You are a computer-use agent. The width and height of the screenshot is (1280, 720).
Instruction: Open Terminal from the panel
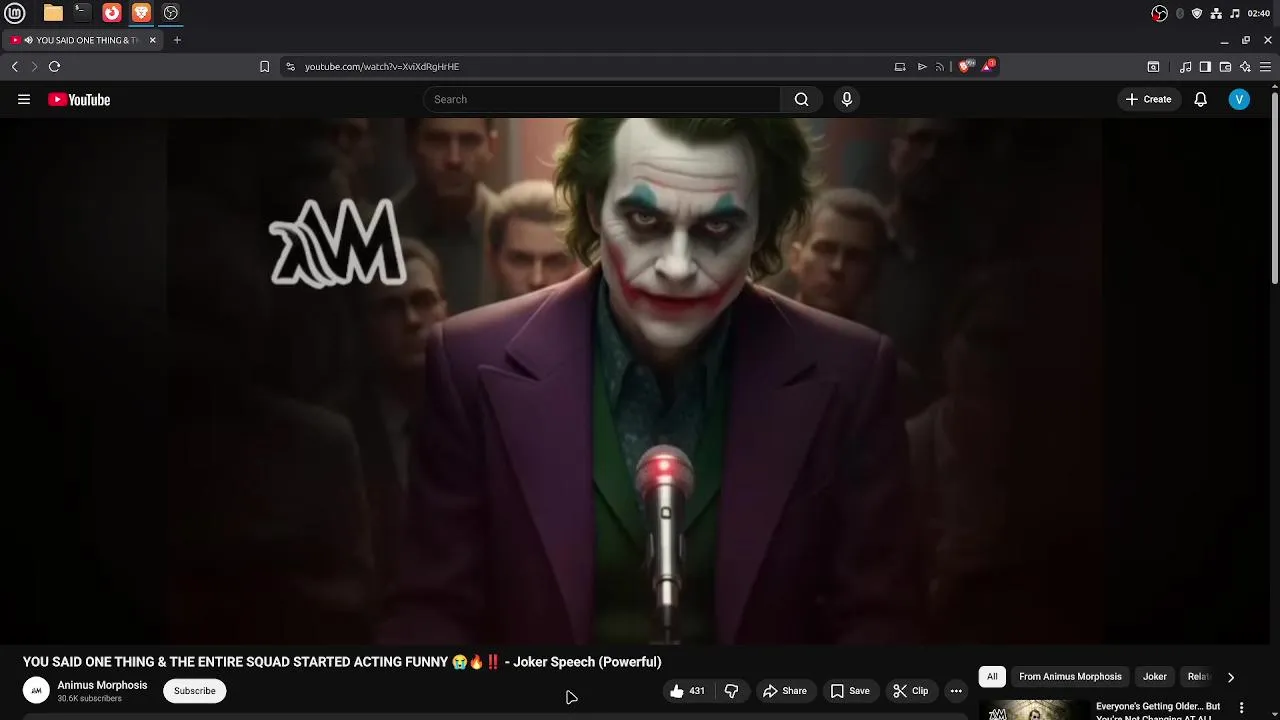coord(82,13)
